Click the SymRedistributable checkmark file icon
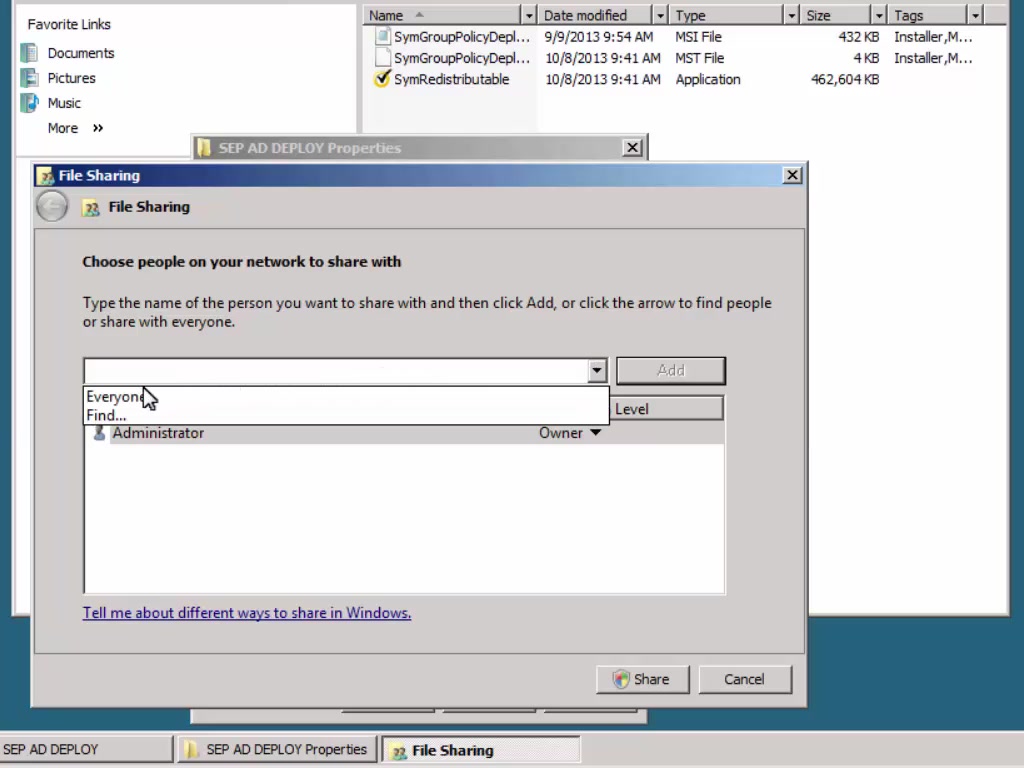The image size is (1024, 768). [x=382, y=79]
